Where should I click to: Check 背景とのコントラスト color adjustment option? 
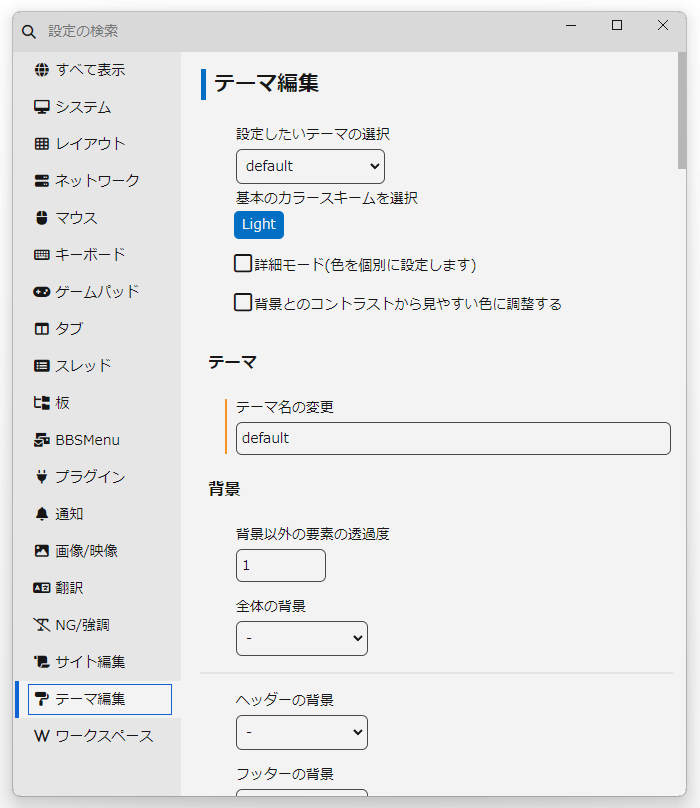[243, 302]
